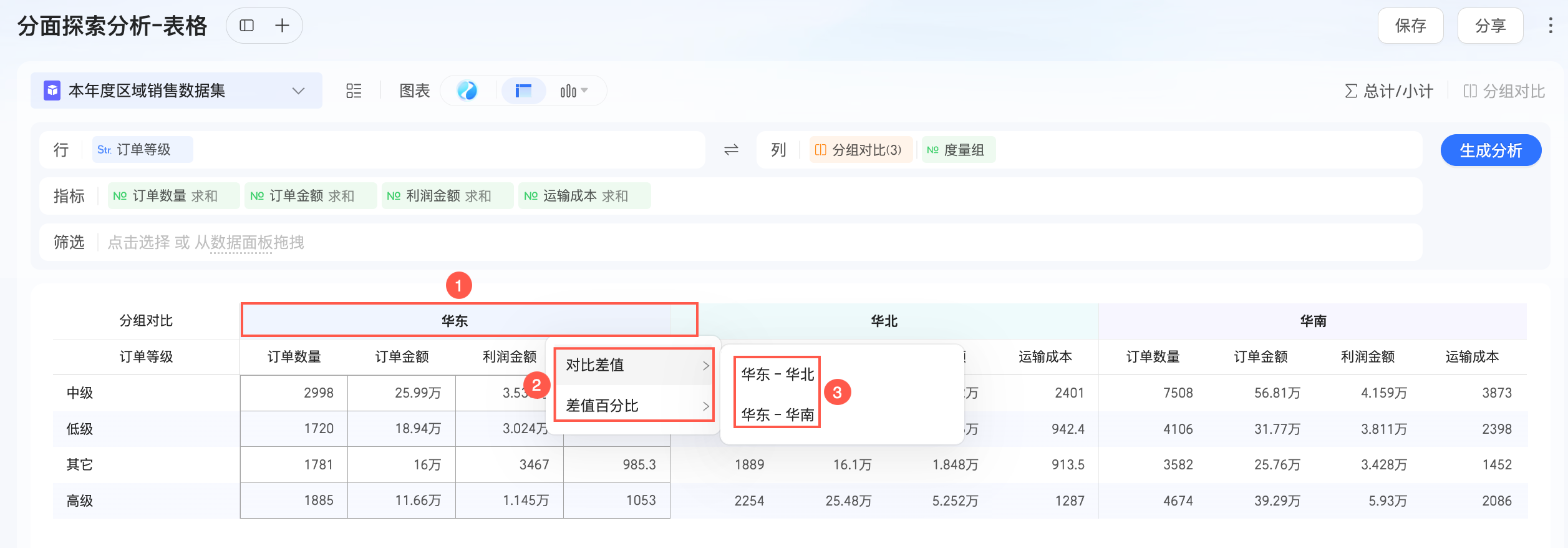This screenshot has height=548, width=1568.
Task: Click the 订单等级 header cell
Action: (147, 356)
